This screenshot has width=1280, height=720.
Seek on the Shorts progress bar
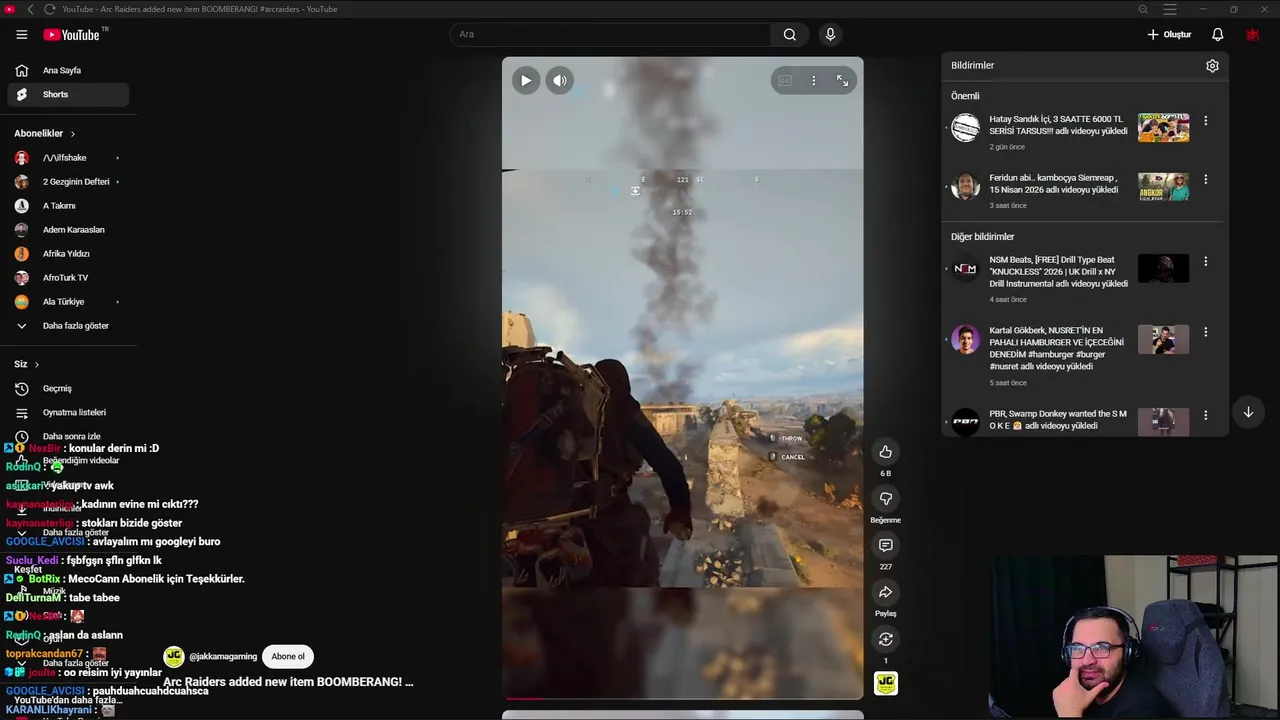point(682,698)
